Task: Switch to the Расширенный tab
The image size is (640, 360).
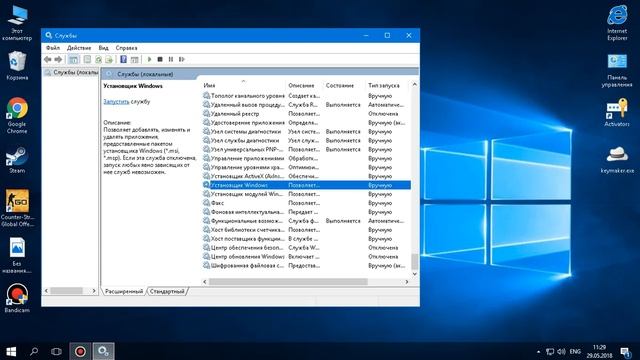Action: [x=124, y=291]
